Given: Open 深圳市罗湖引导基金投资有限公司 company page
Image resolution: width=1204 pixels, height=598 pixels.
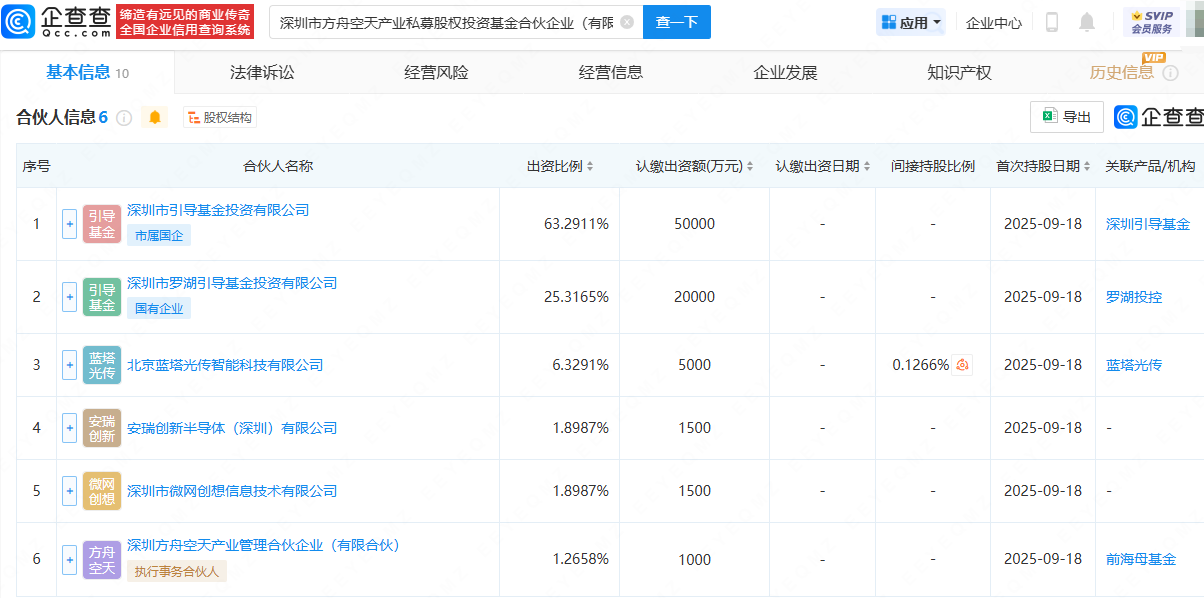Looking at the screenshot, I should (x=232, y=283).
